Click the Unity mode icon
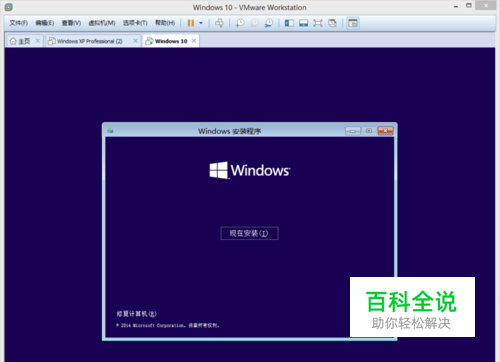 pos(332,23)
